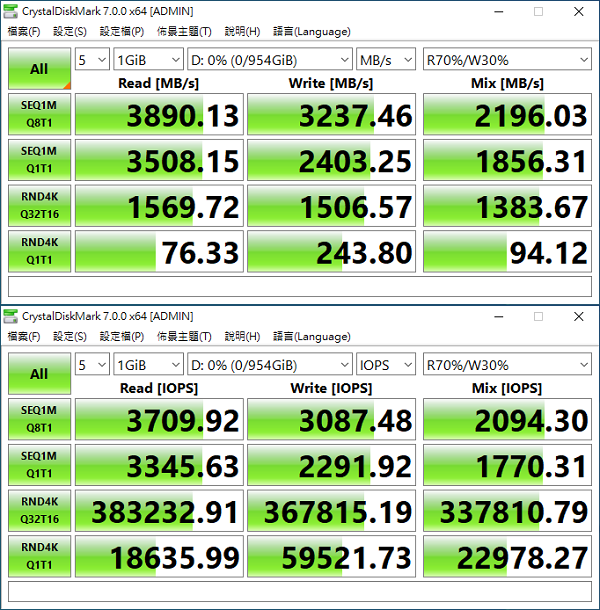Start RND4K Q32T16 test in top window
Screen dimensions: 600x610
click(39, 205)
